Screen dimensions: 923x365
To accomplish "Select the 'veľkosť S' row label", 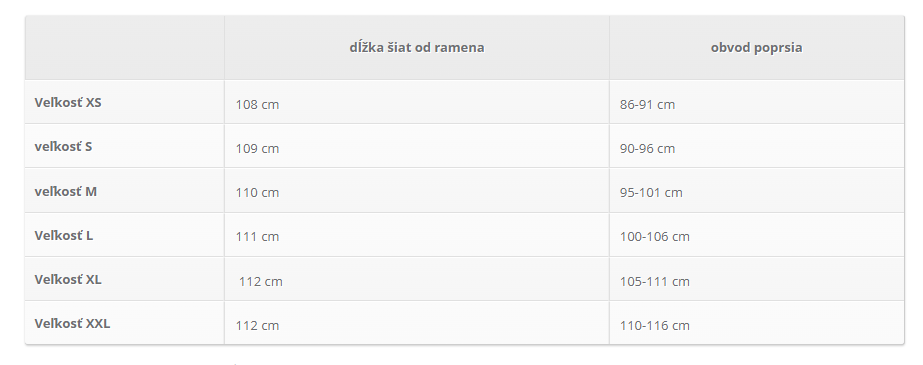I will pos(63,147).
